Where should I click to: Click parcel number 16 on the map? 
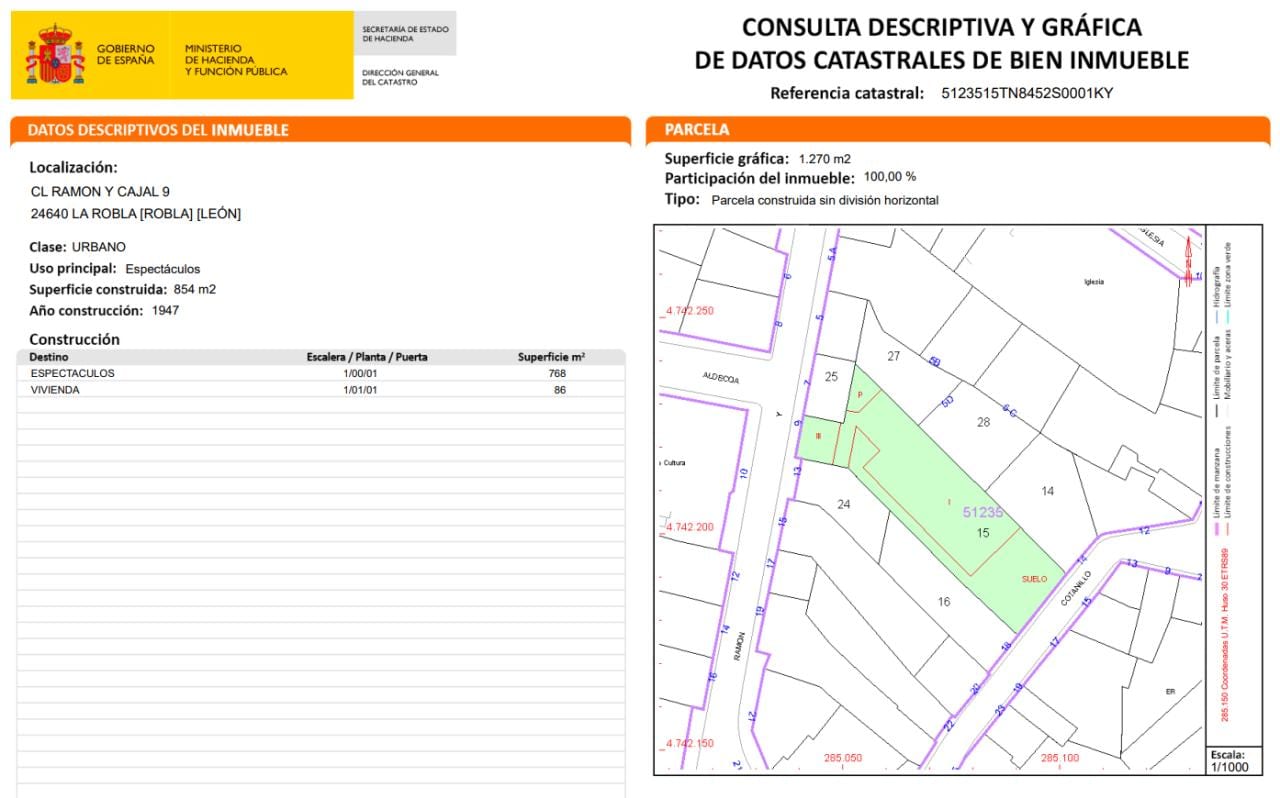tap(943, 602)
